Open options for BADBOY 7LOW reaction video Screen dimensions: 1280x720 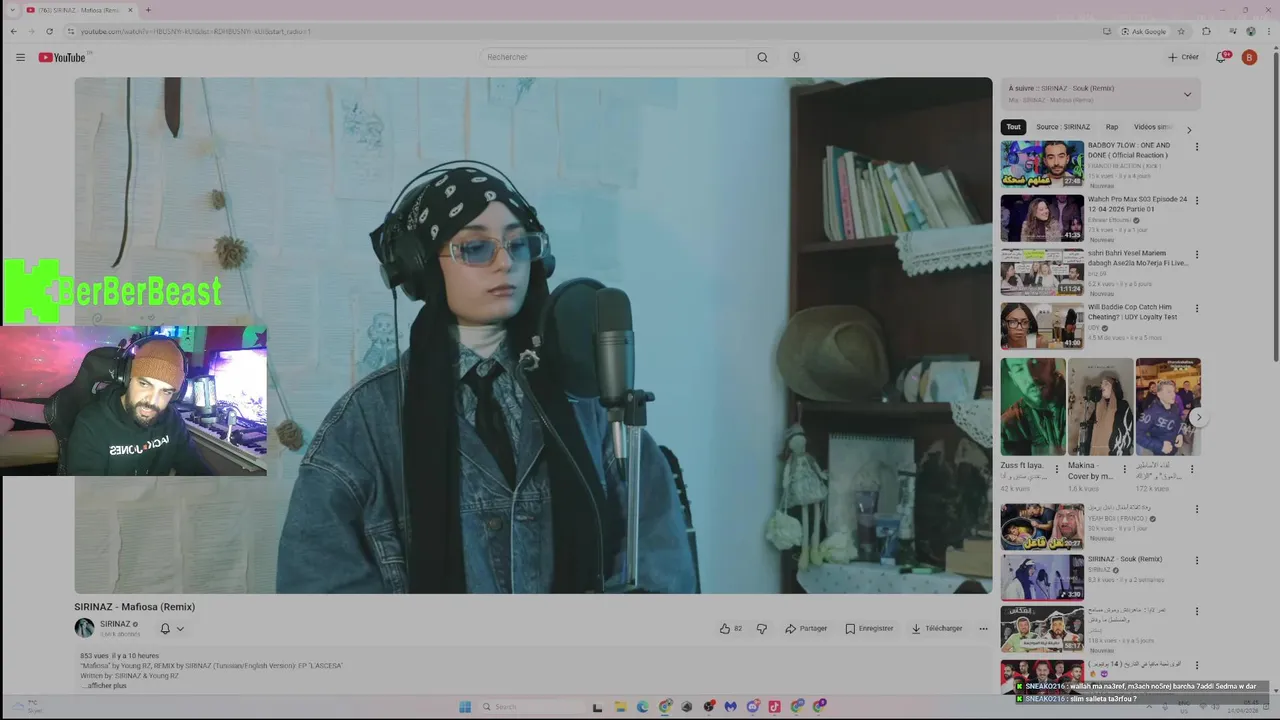coord(1196,147)
